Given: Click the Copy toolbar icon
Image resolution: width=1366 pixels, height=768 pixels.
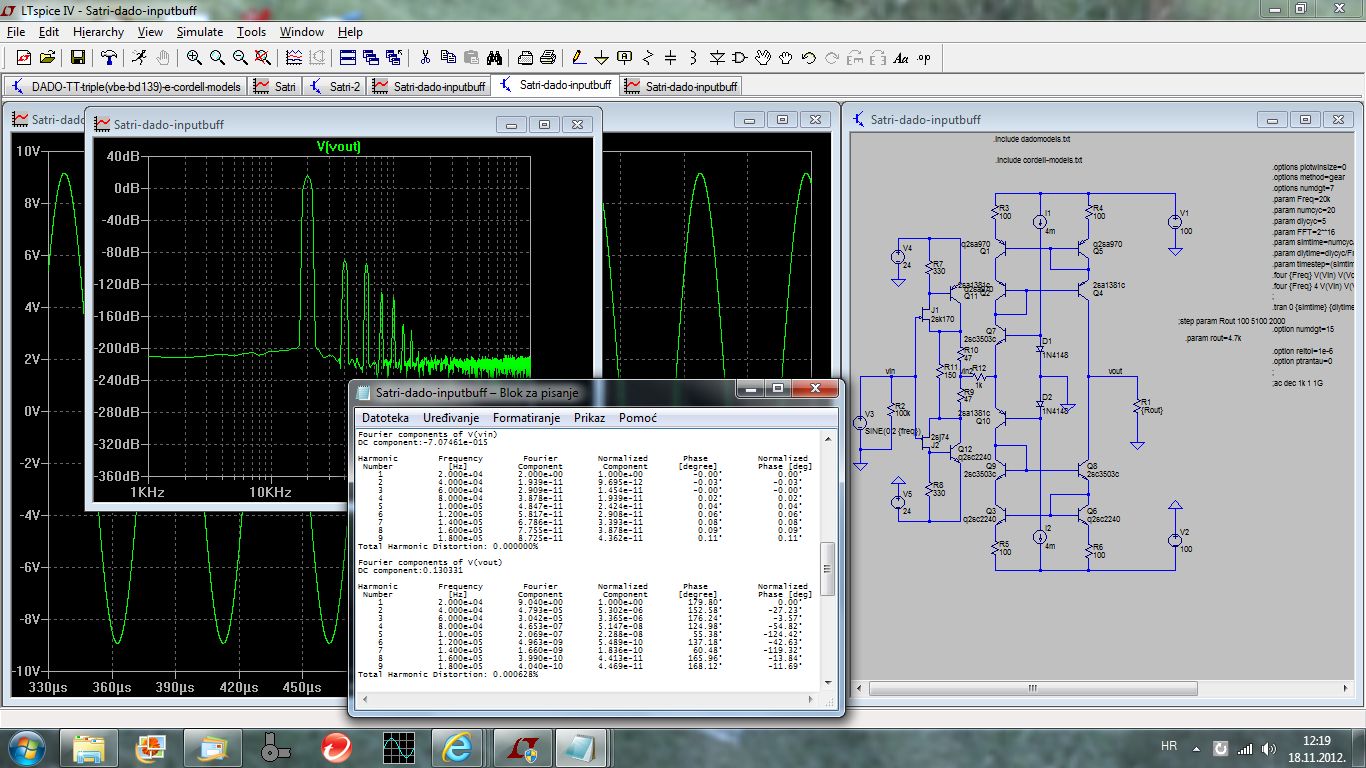Looking at the screenshot, I should (448, 57).
